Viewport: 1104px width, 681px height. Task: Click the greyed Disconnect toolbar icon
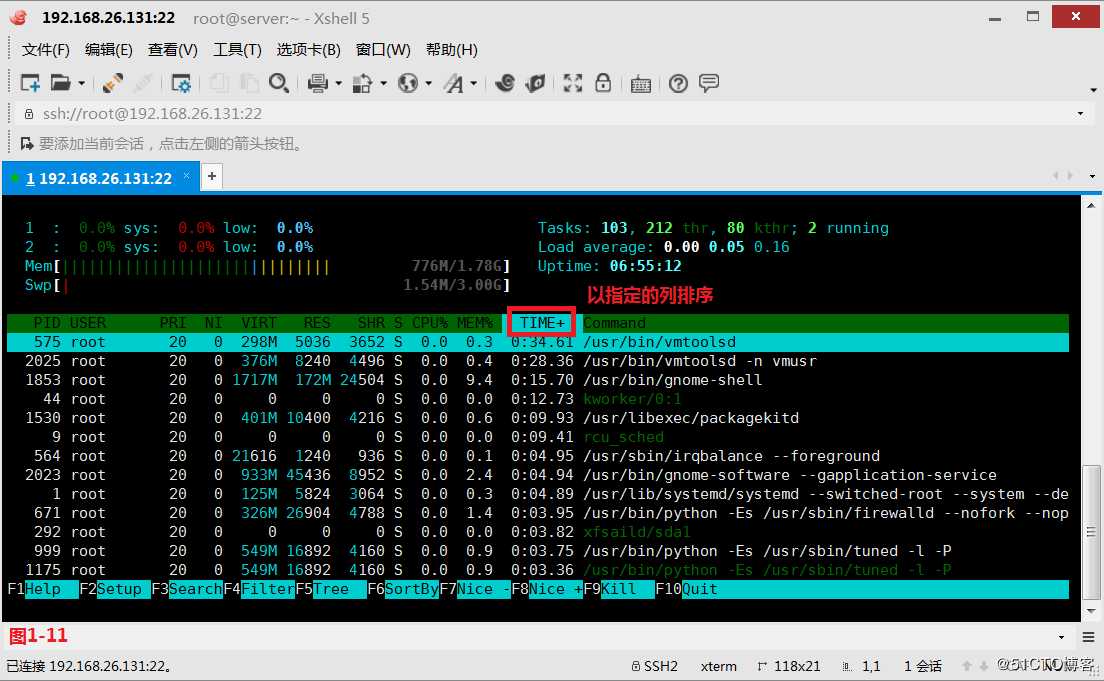[x=143, y=83]
